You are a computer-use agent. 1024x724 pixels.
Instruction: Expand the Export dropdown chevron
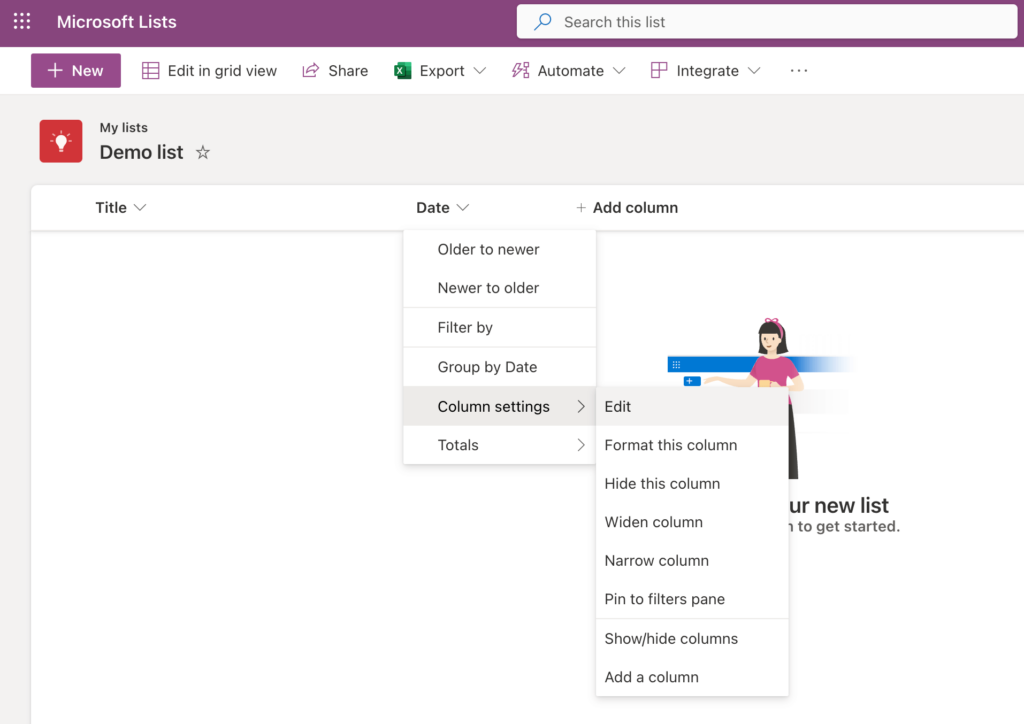pos(480,71)
